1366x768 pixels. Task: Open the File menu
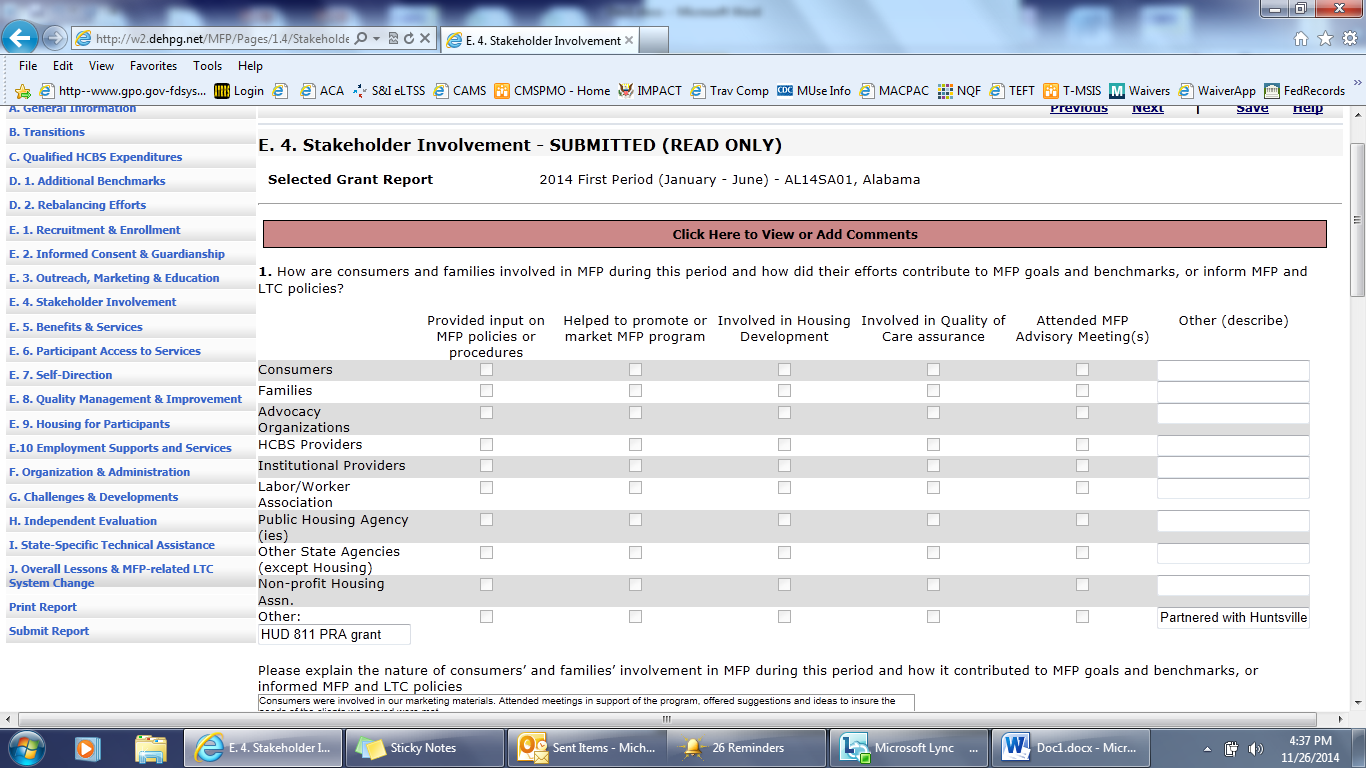(x=28, y=66)
